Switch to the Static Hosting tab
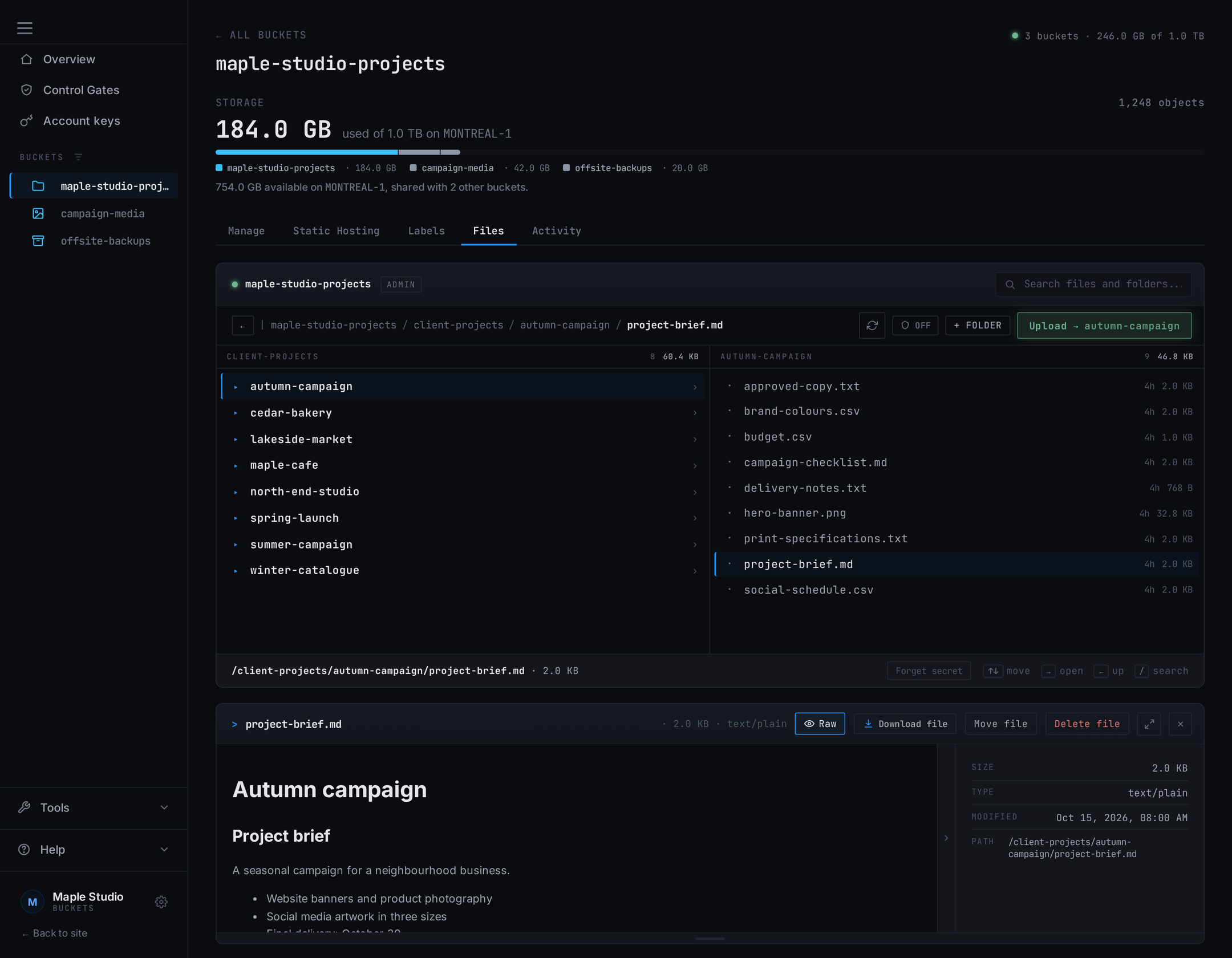The image size is (1232, 958). (x=336, y=231)
